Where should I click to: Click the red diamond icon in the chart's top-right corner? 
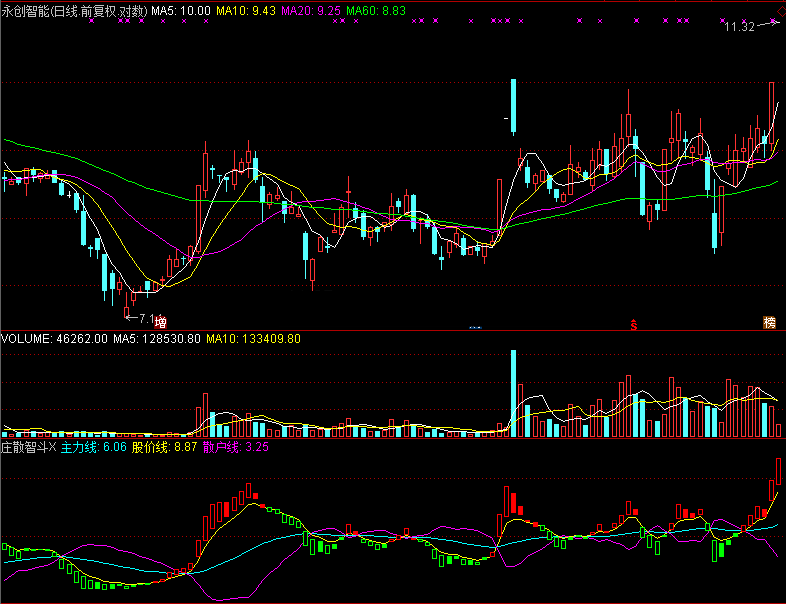tap(782, 11)
